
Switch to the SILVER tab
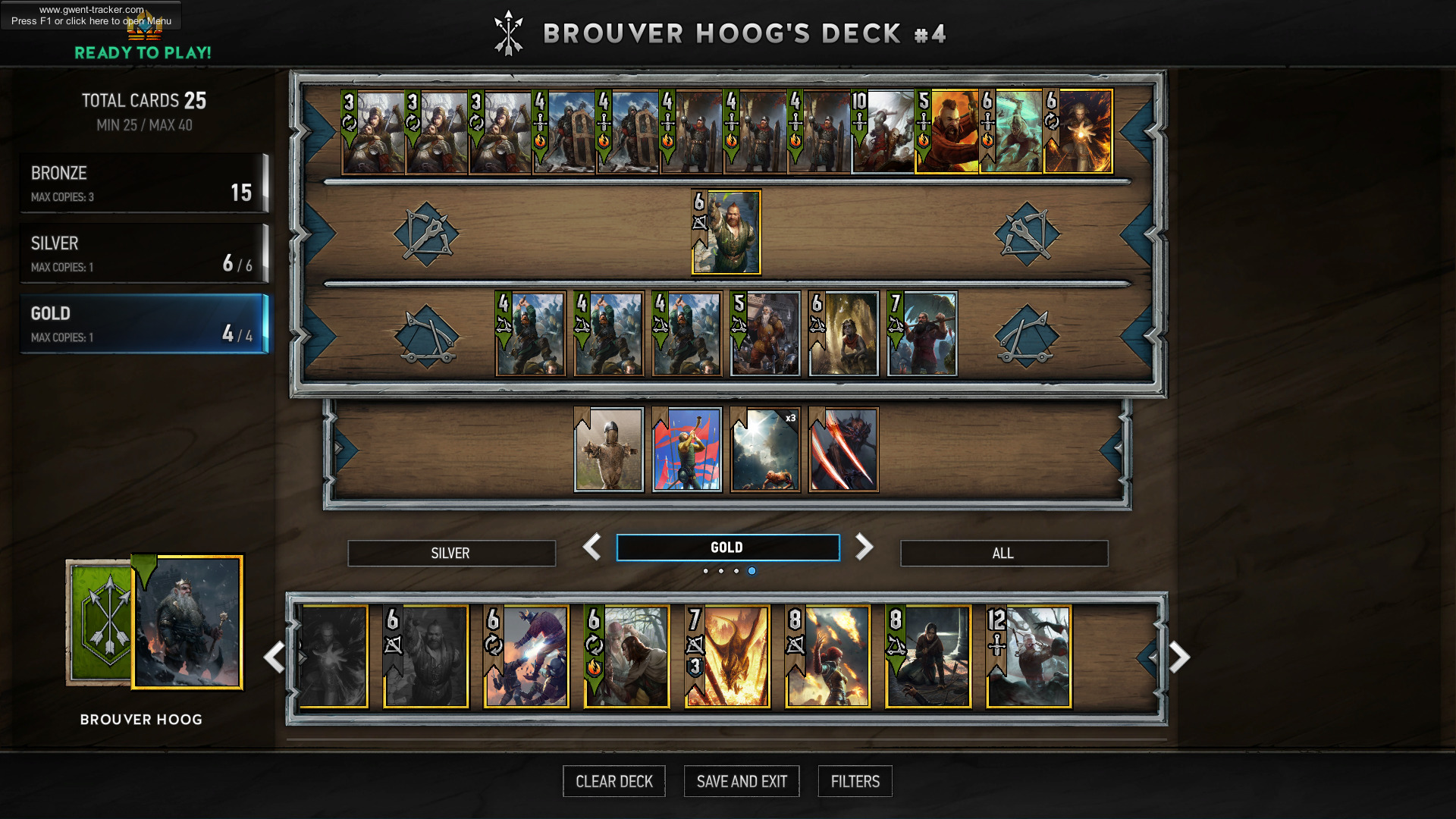[x=451, y=553]
